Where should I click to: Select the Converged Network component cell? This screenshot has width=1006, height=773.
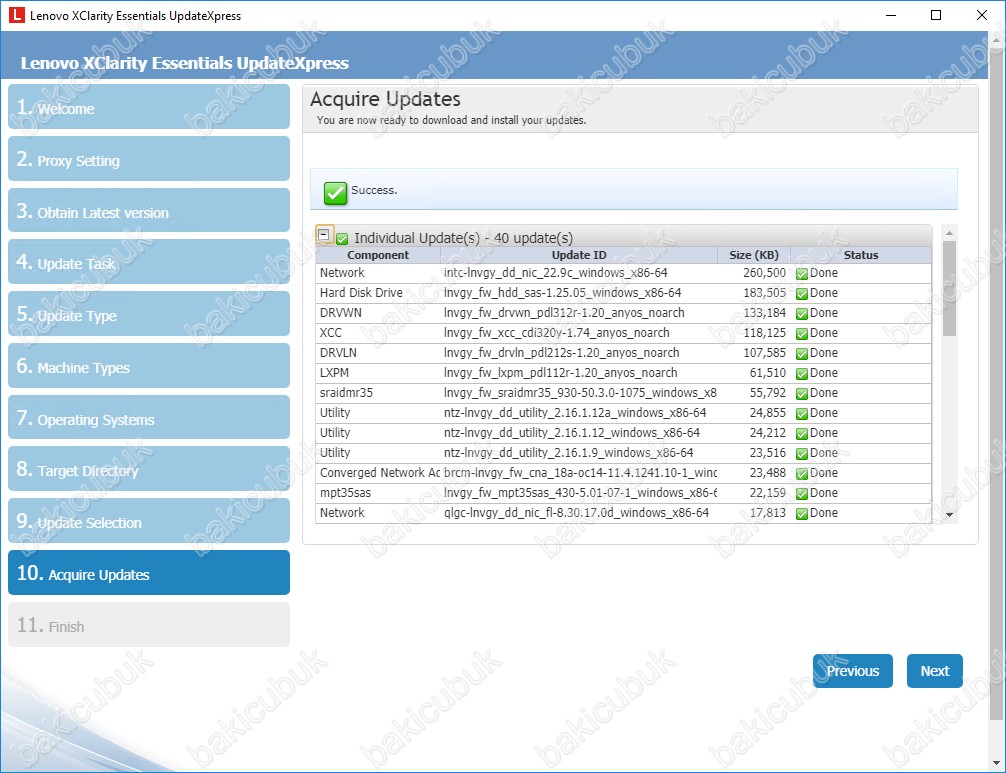tap(380, 473)
